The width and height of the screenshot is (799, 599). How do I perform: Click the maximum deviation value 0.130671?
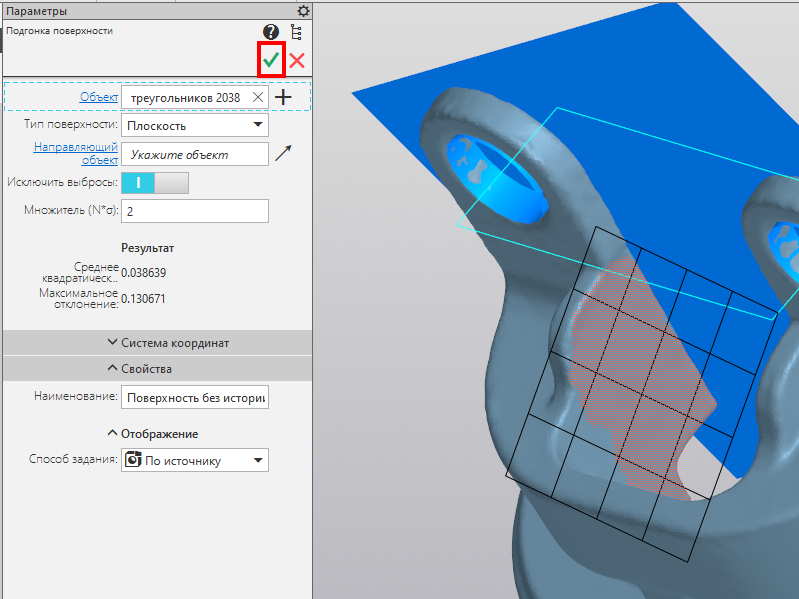coord(143,298)
